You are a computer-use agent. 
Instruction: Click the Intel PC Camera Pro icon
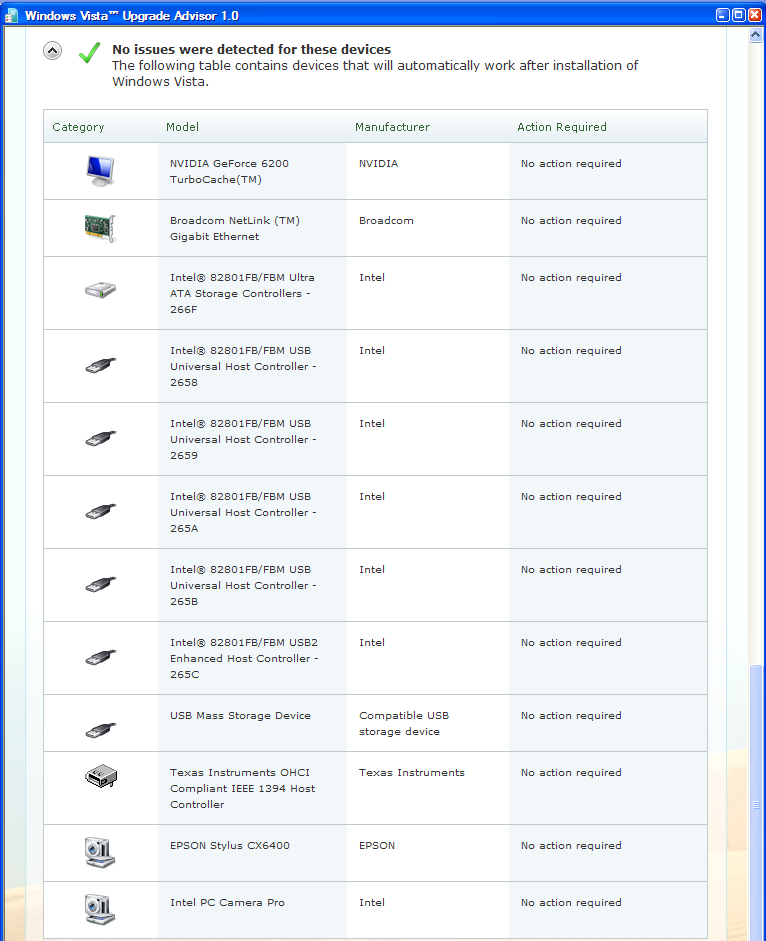coord(100,909)
